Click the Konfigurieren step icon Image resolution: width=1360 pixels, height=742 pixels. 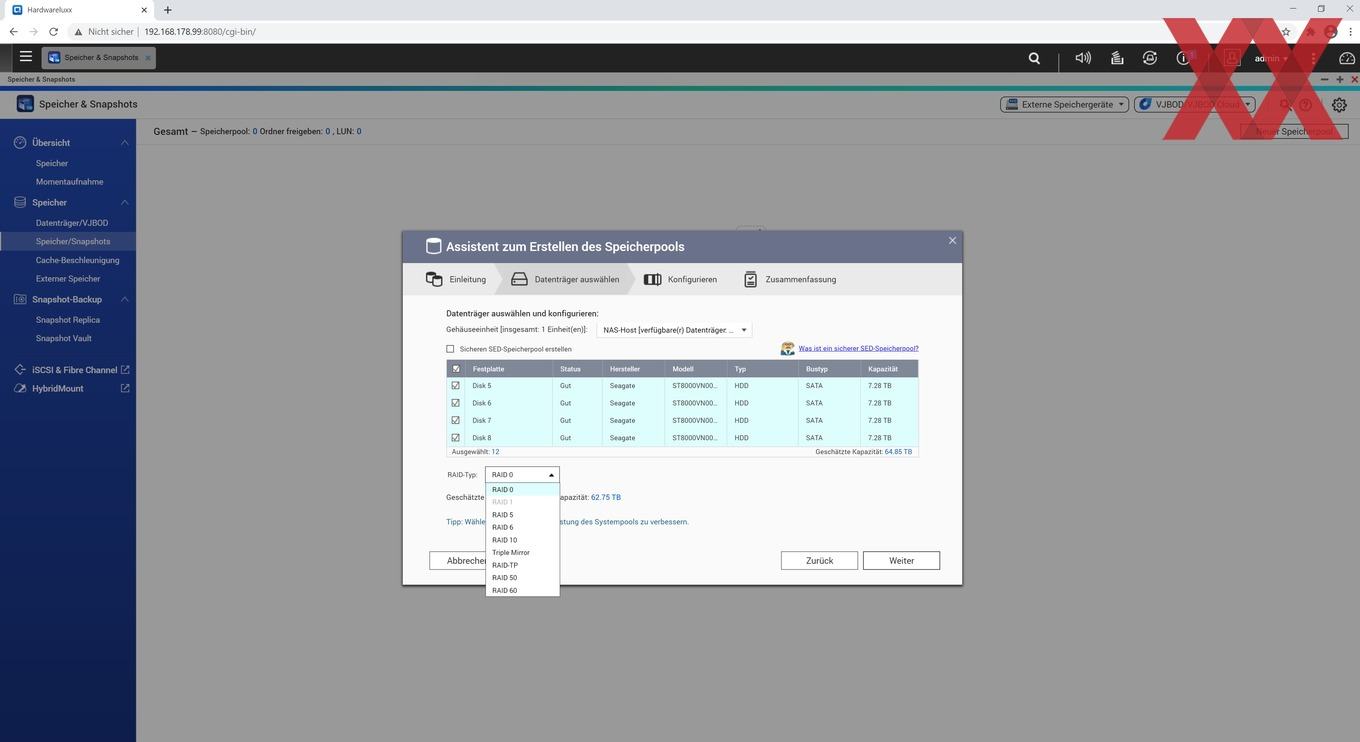652,279
